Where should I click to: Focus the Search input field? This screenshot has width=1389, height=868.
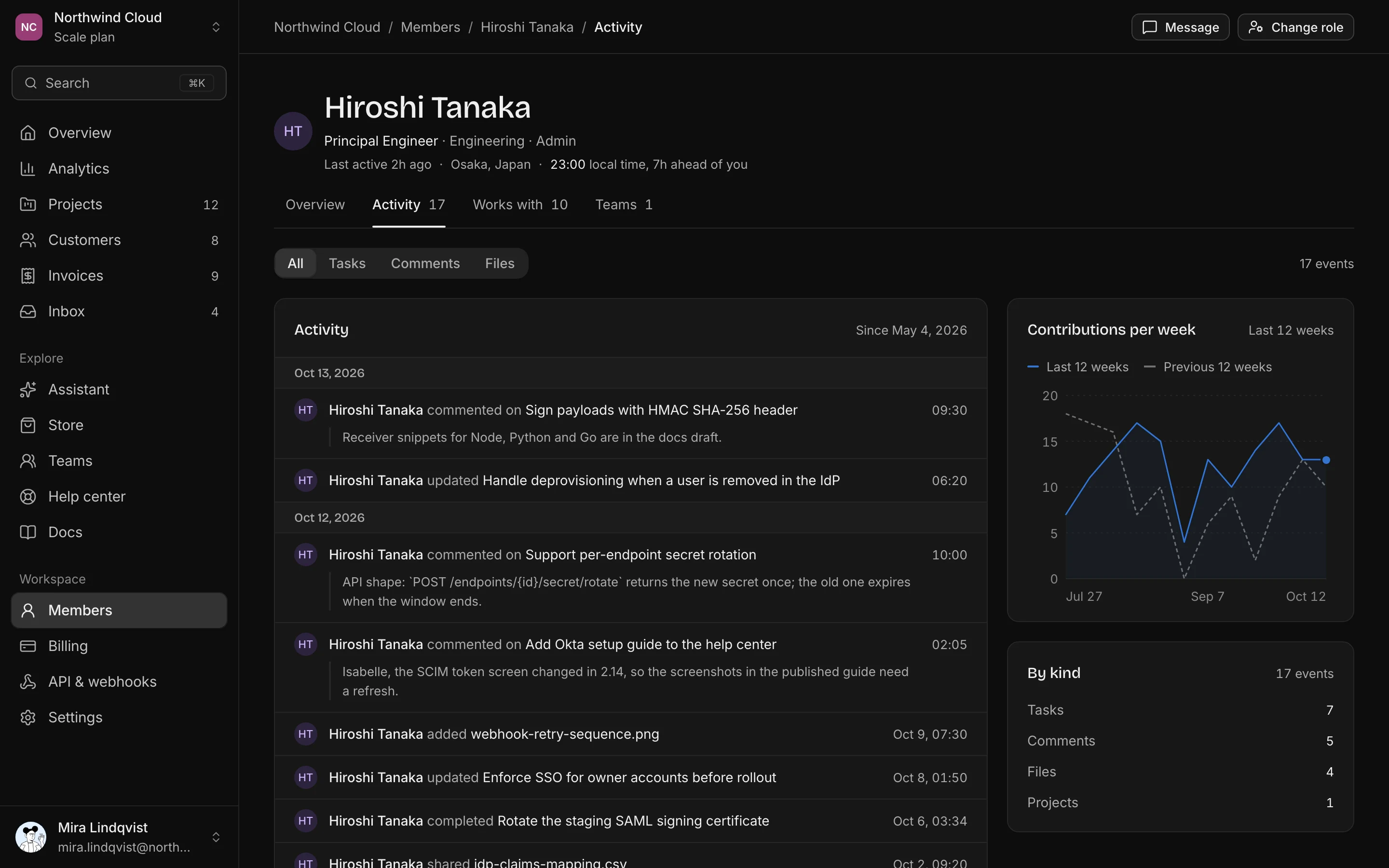click(119, 82)
